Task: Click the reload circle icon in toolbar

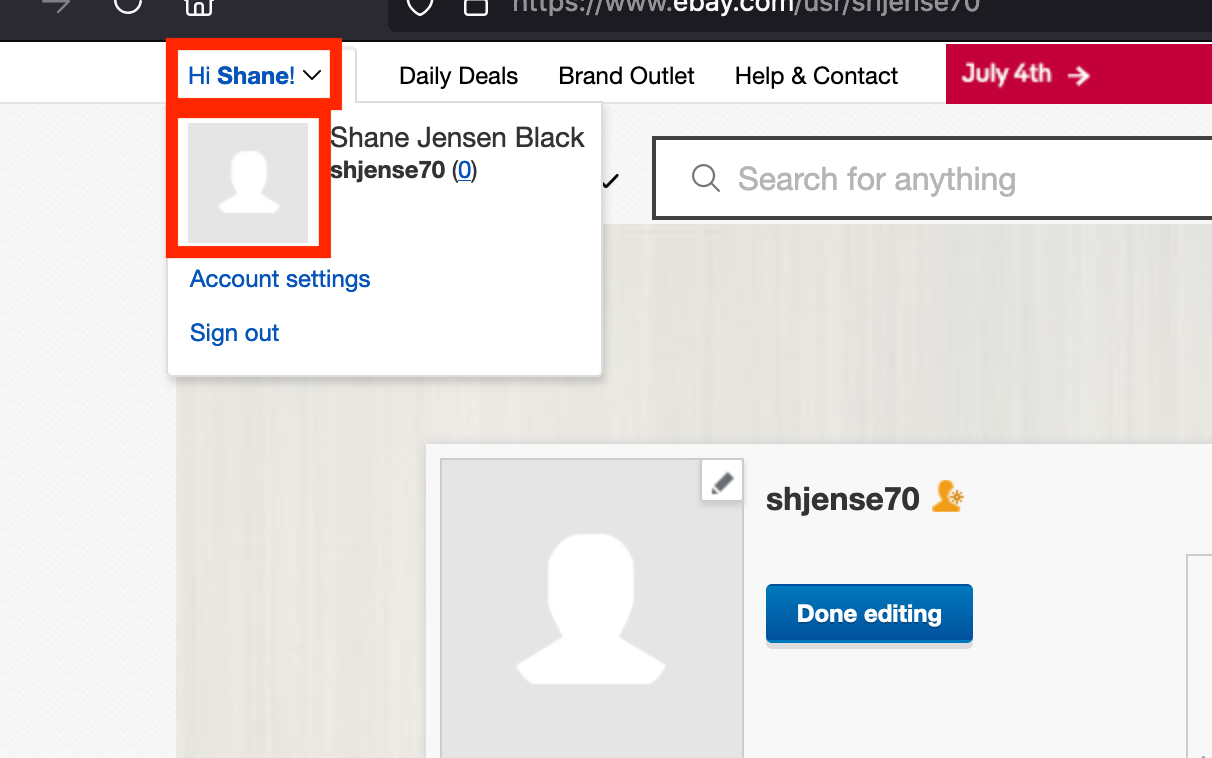Action: pos(127,6)
